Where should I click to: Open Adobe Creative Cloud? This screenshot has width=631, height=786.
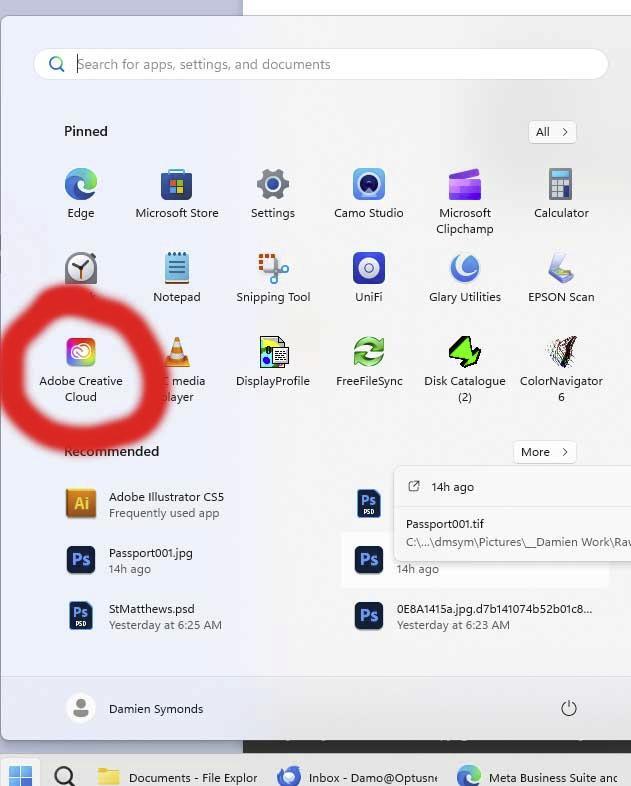click(81, 370)
